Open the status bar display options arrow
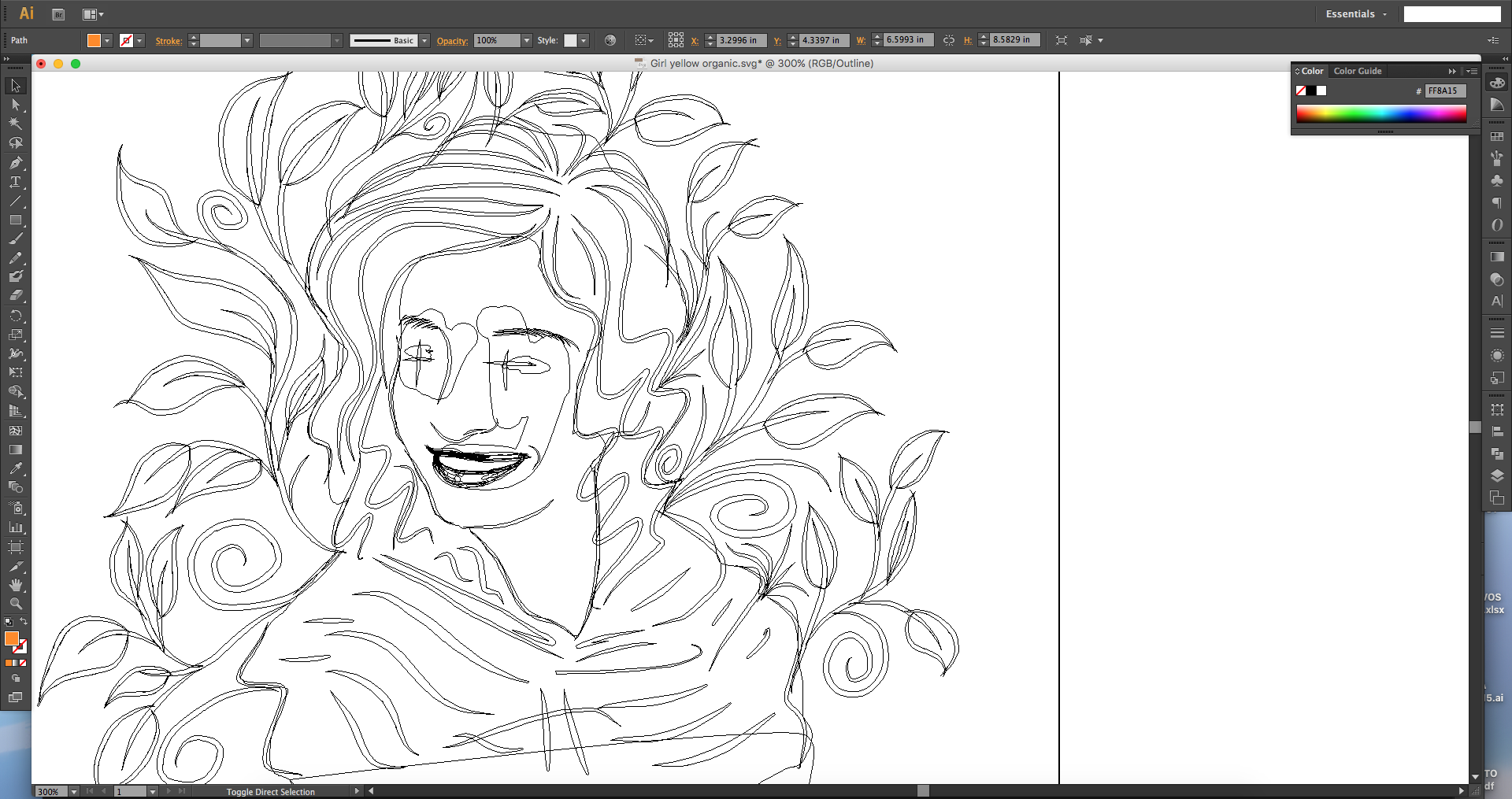 [x=357, y=791]
